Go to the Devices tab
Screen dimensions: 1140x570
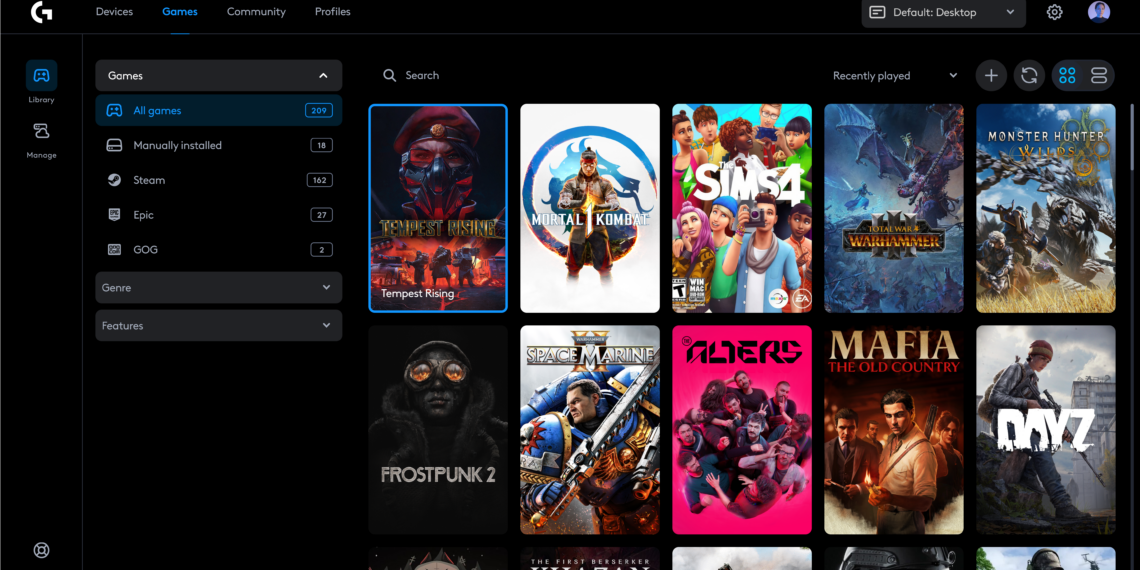click(x=114, y=12)
